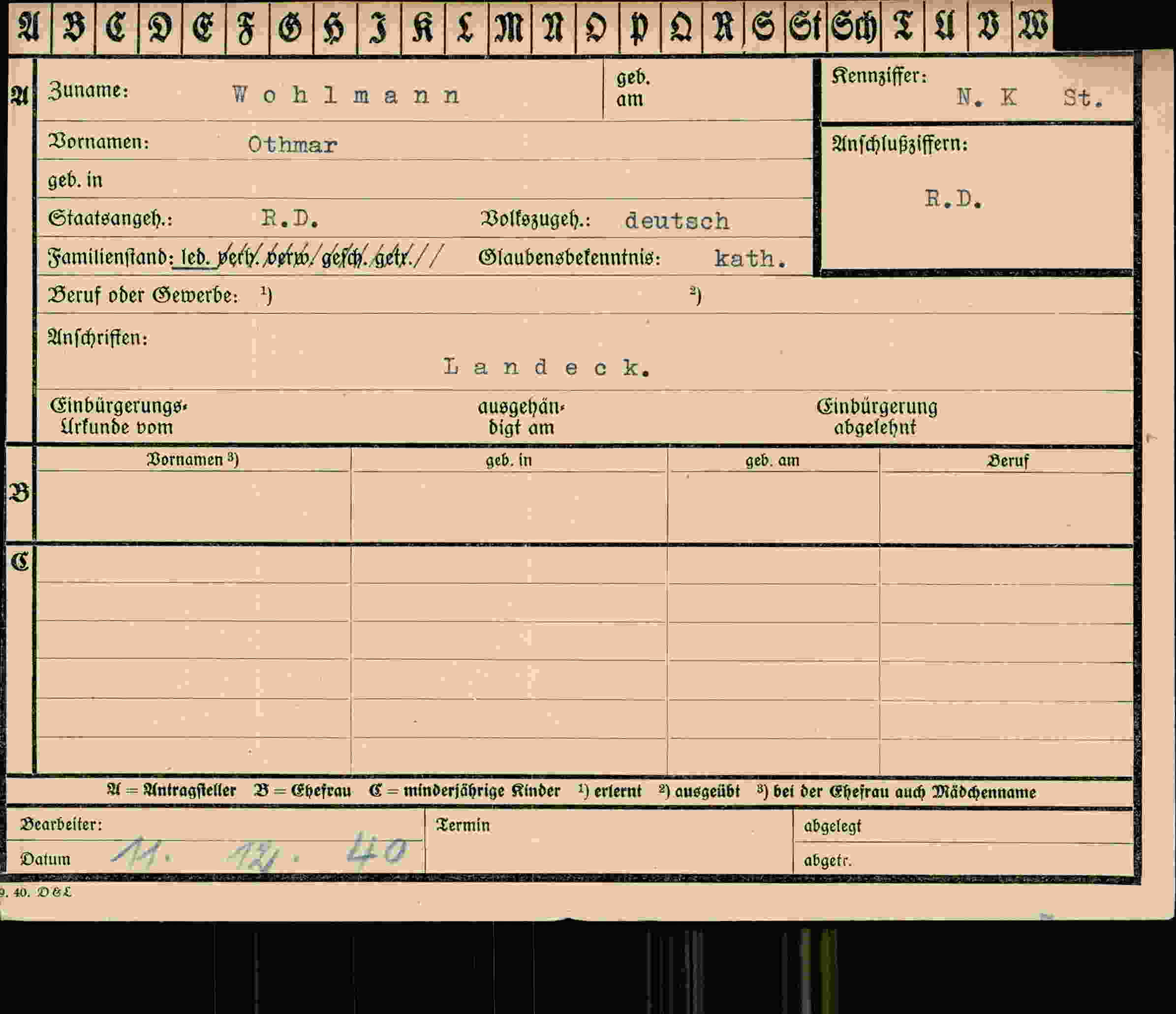Click the typed religion kath.
The image size is (1176, 1014).
point(750,259)
